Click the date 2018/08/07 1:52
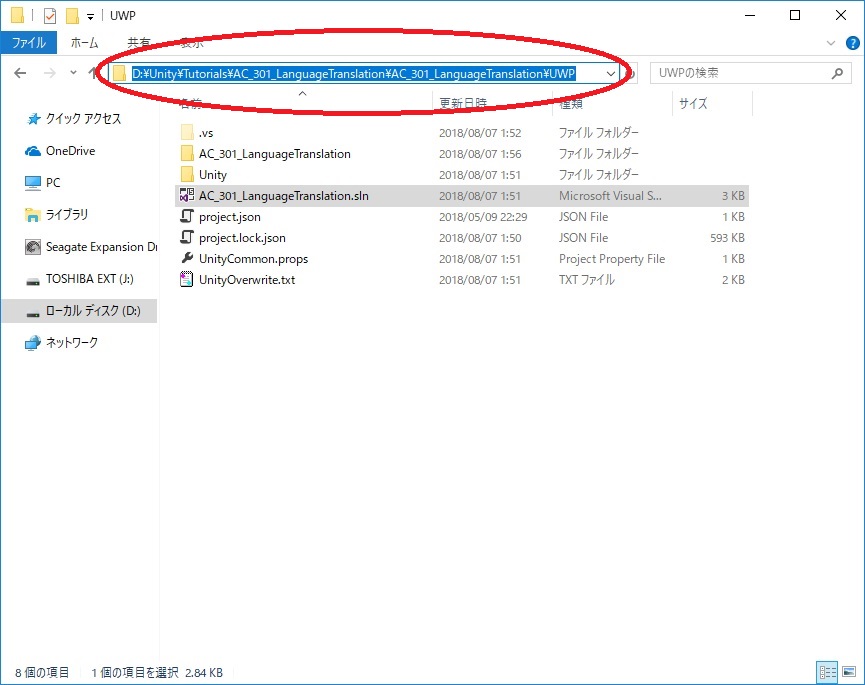The image size is (865, 685). click(x=480, y=133)
